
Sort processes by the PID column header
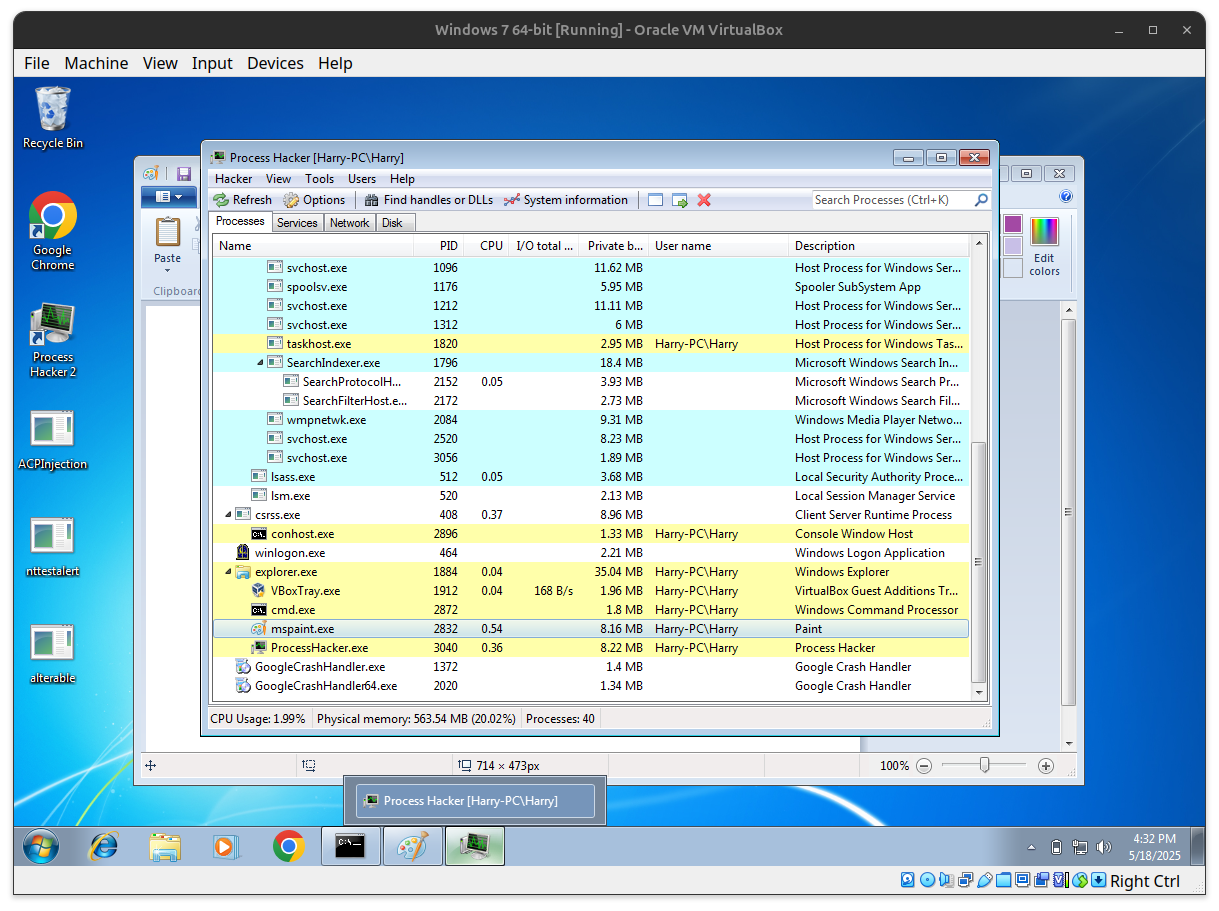(439, 246)
